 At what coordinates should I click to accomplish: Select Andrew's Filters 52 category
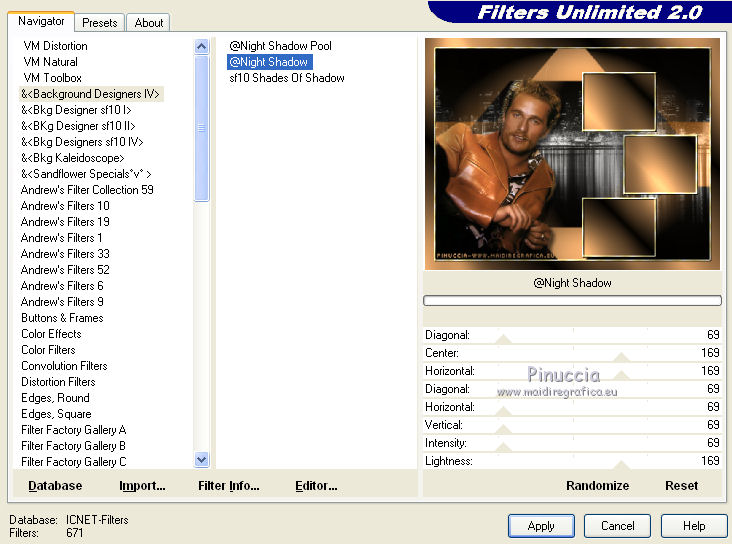(65, 269)
